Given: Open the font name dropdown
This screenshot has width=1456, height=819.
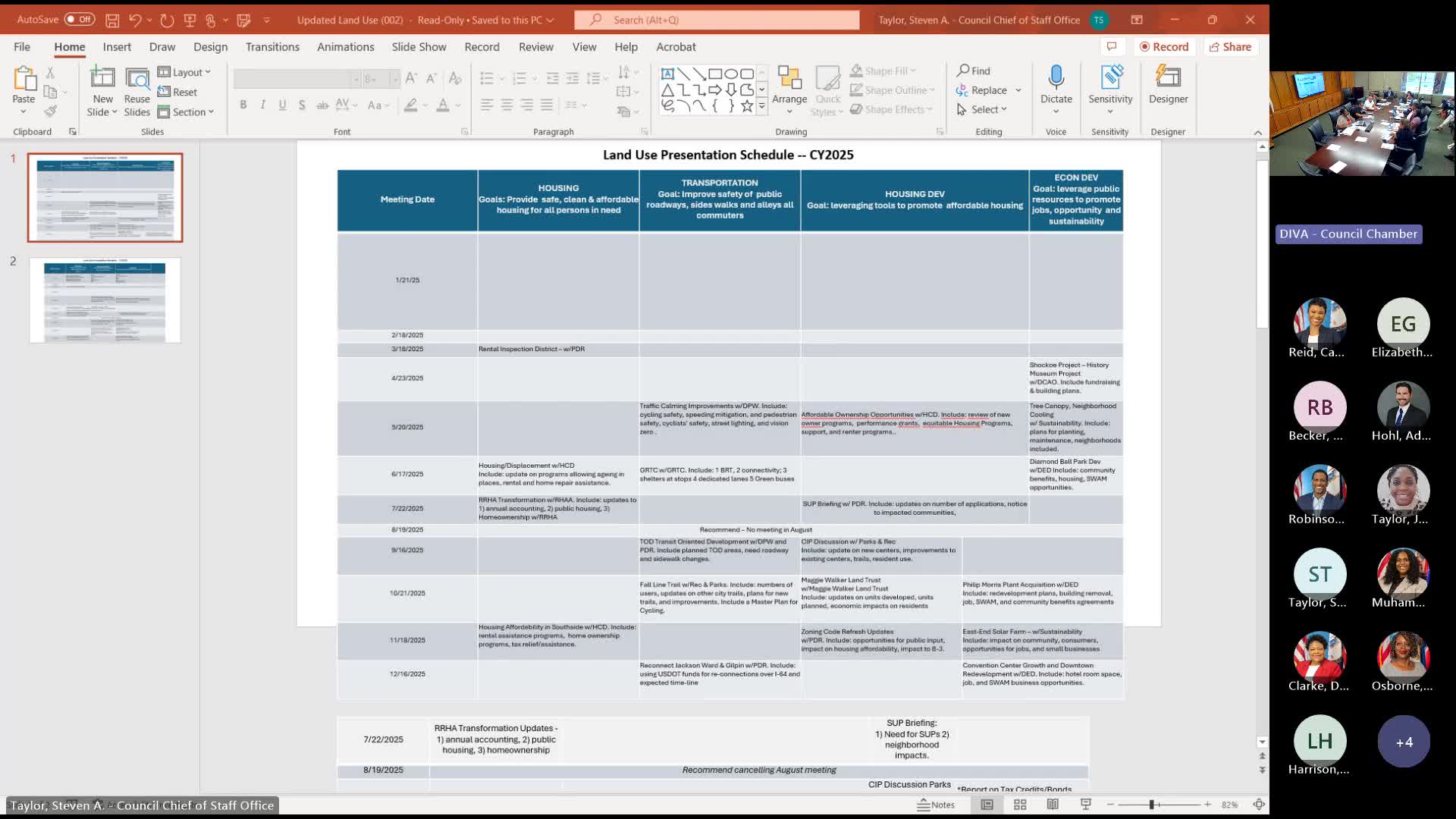Looking at the screenshot, I should pyautogui.click(x=356, y=79).
